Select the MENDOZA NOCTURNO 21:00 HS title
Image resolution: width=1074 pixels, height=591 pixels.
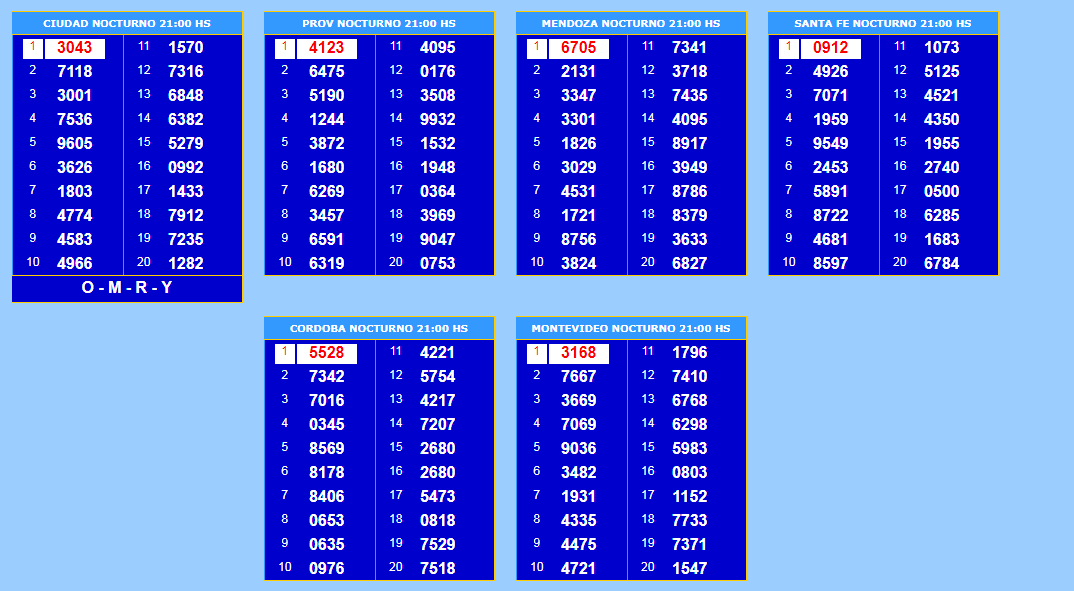tap(631, 23)
